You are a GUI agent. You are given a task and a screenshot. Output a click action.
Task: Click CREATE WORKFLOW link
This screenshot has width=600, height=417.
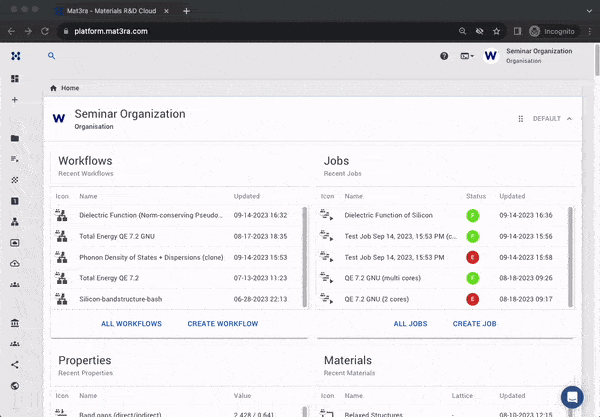(223, 324)
